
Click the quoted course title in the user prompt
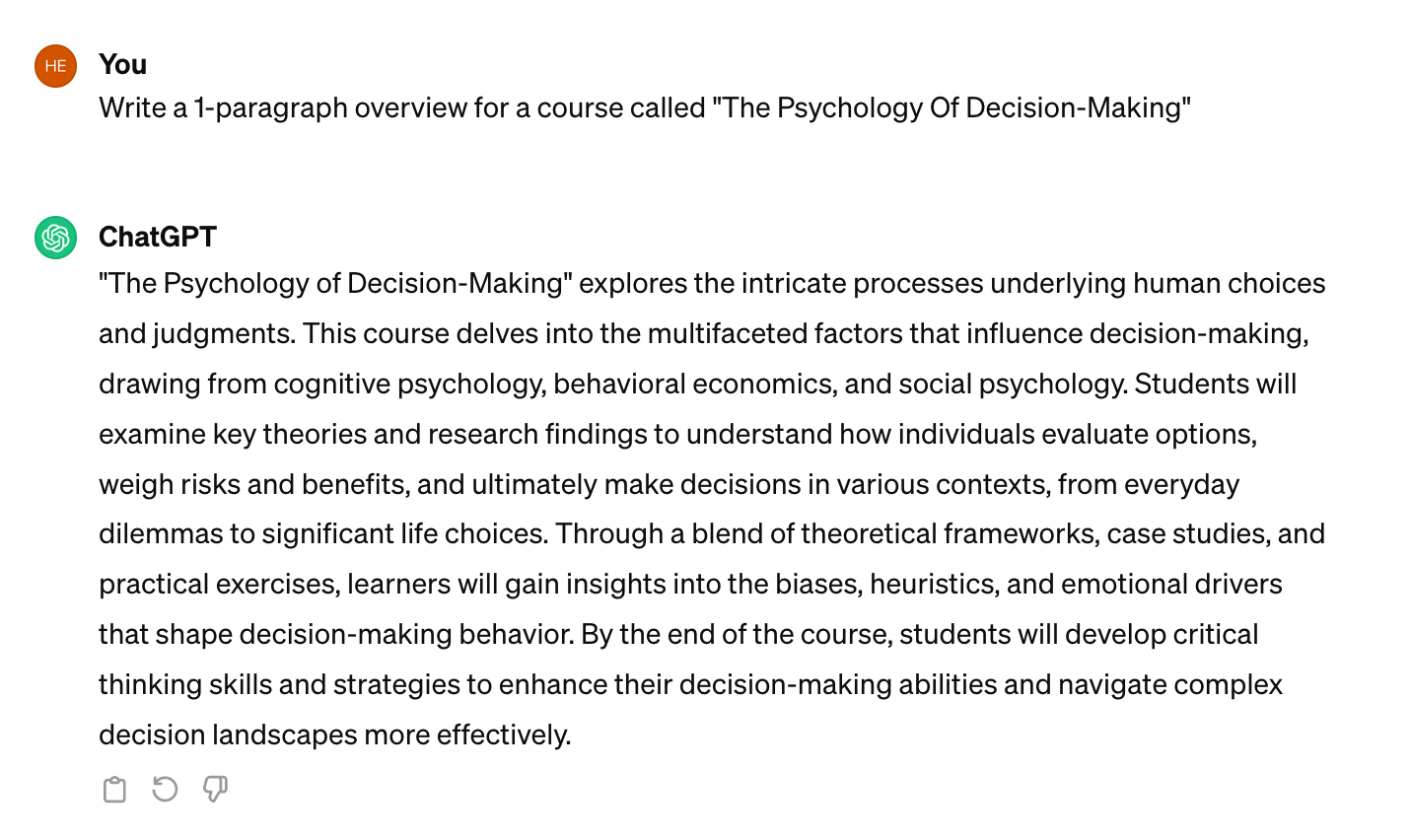coord(952,107)
